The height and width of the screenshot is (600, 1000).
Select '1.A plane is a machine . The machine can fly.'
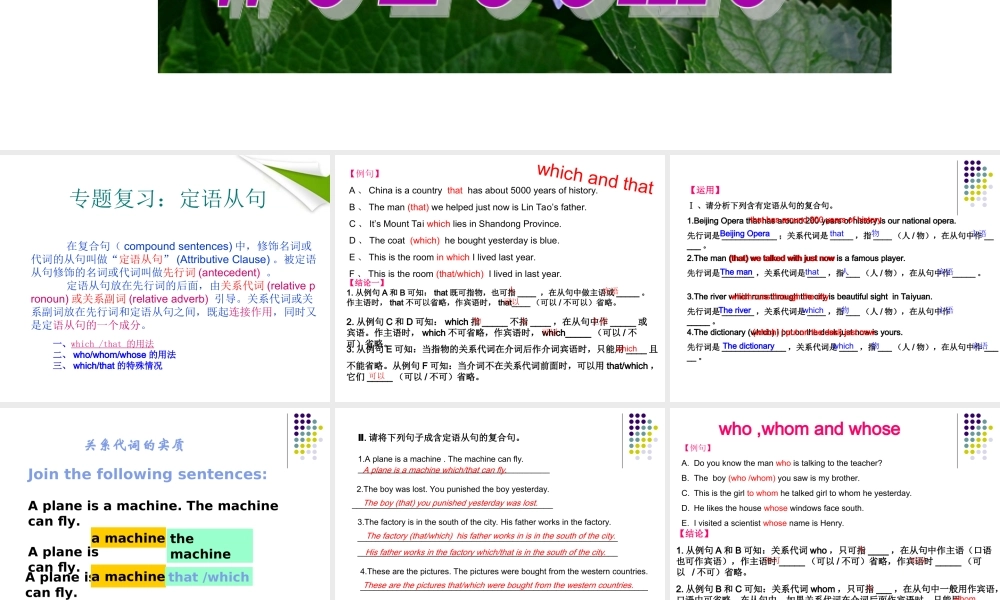click(440, 458)
